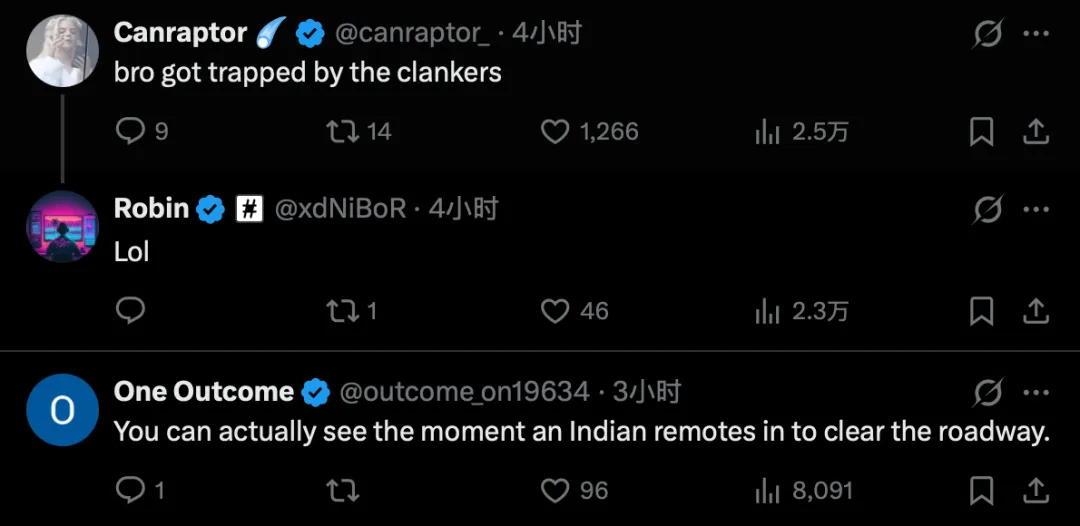Reply to Canraptor's clankers tweet

click(x=131, y=131)
